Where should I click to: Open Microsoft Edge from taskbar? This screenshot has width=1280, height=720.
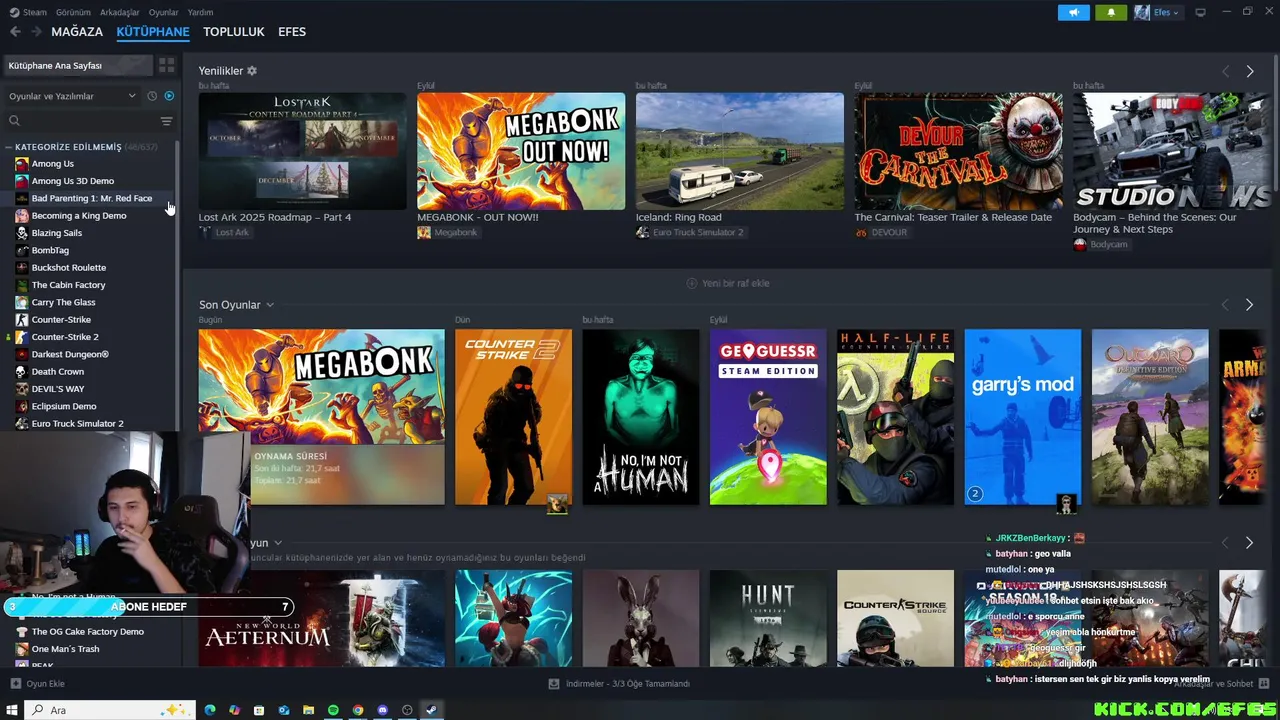[210, 710]
